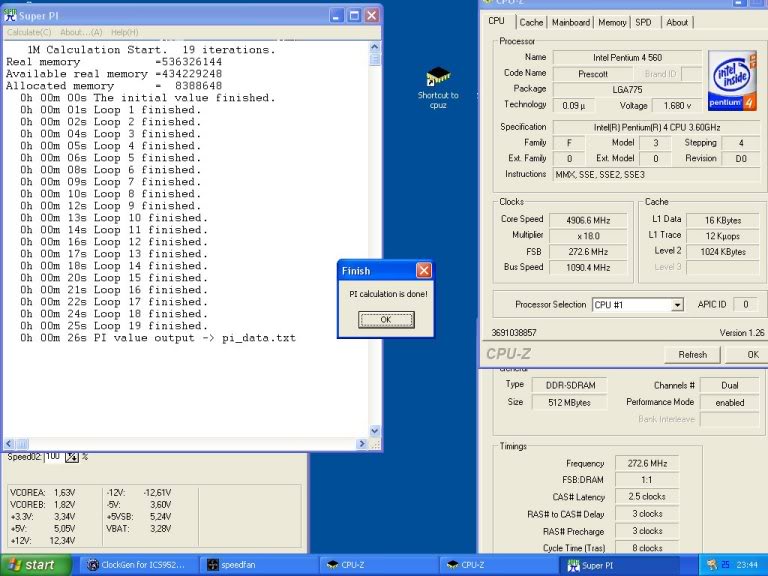The height and width of the screenshot is (576, 768).
Task: Click OK in the Finish dialog
Action: pos(386,319)
